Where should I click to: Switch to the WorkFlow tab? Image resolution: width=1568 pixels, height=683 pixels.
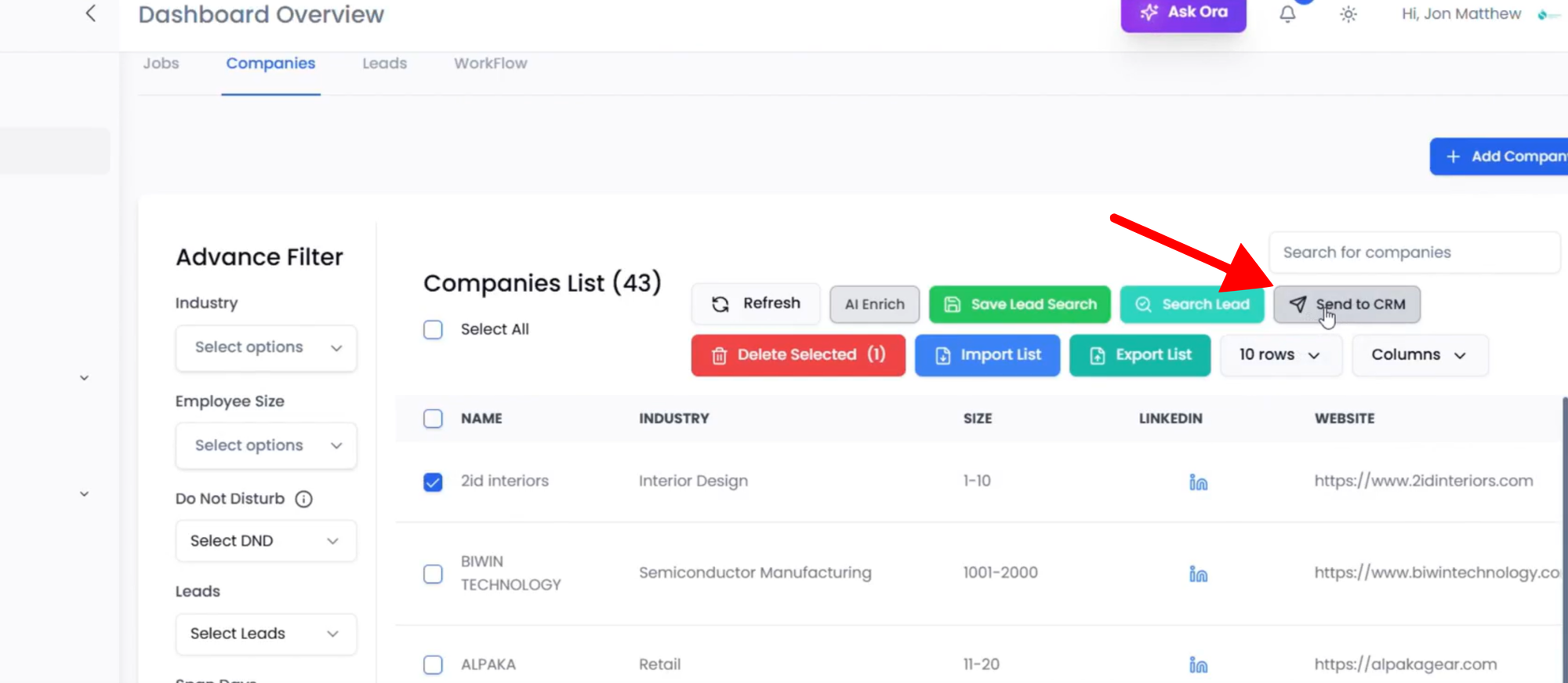490,64
